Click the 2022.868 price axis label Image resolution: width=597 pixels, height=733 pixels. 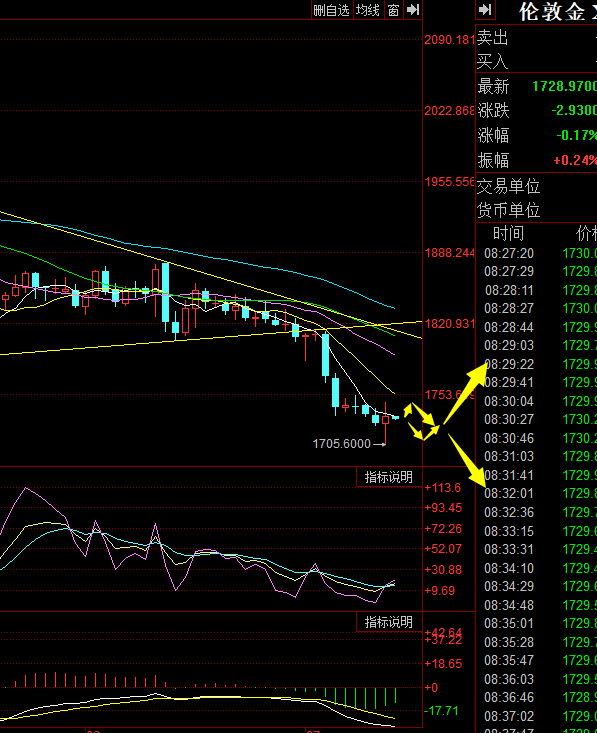449,111
